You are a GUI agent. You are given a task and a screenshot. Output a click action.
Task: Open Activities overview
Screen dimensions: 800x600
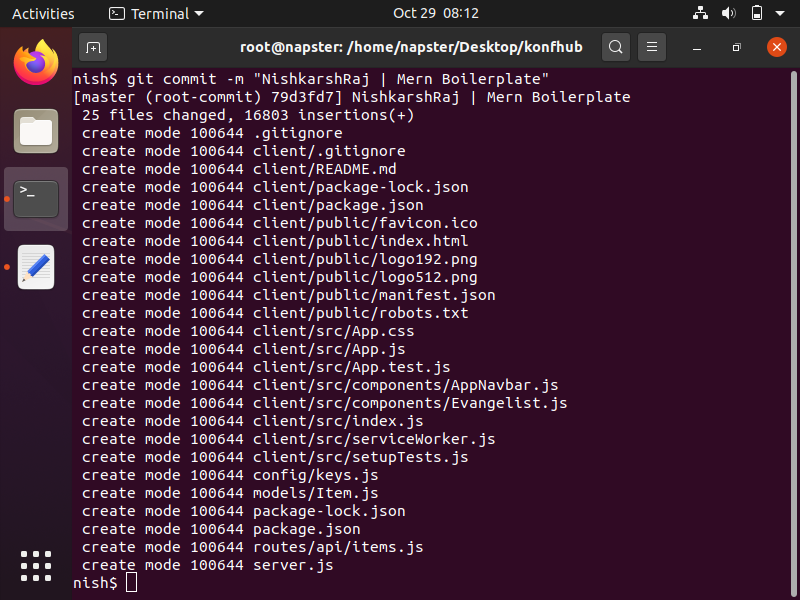click(x=43, y=14)
